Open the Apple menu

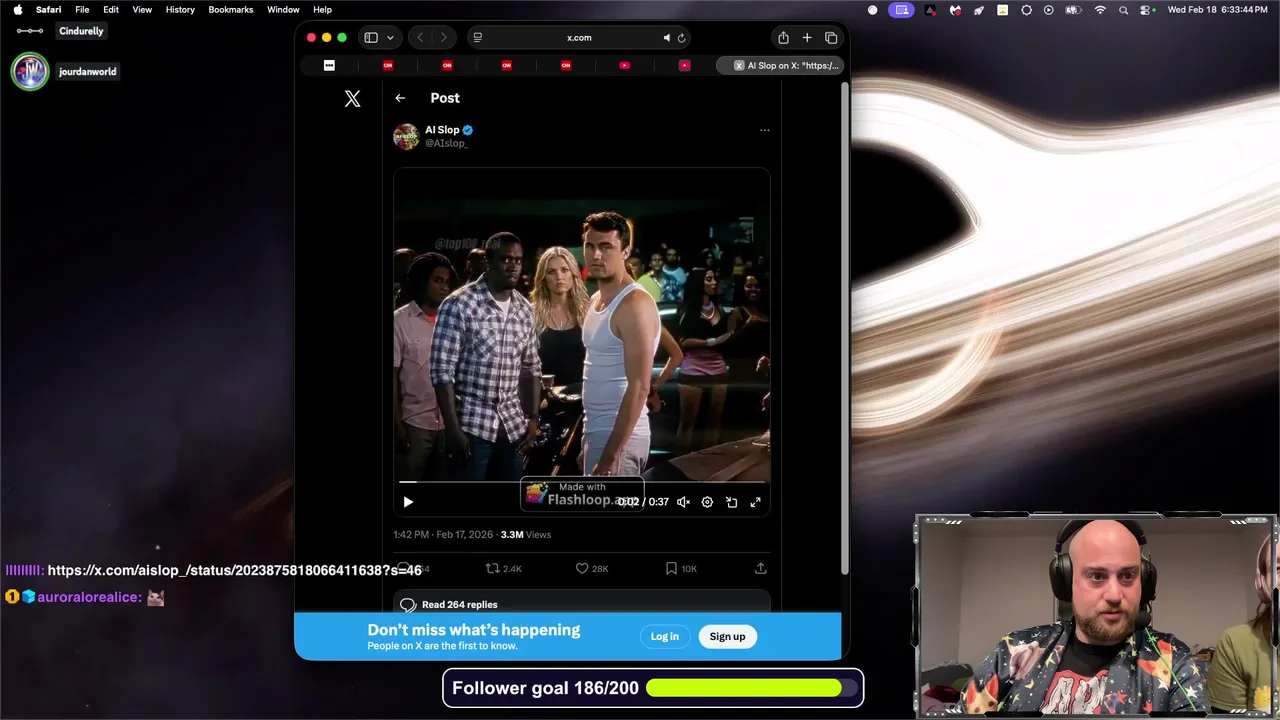coord(17,10)
